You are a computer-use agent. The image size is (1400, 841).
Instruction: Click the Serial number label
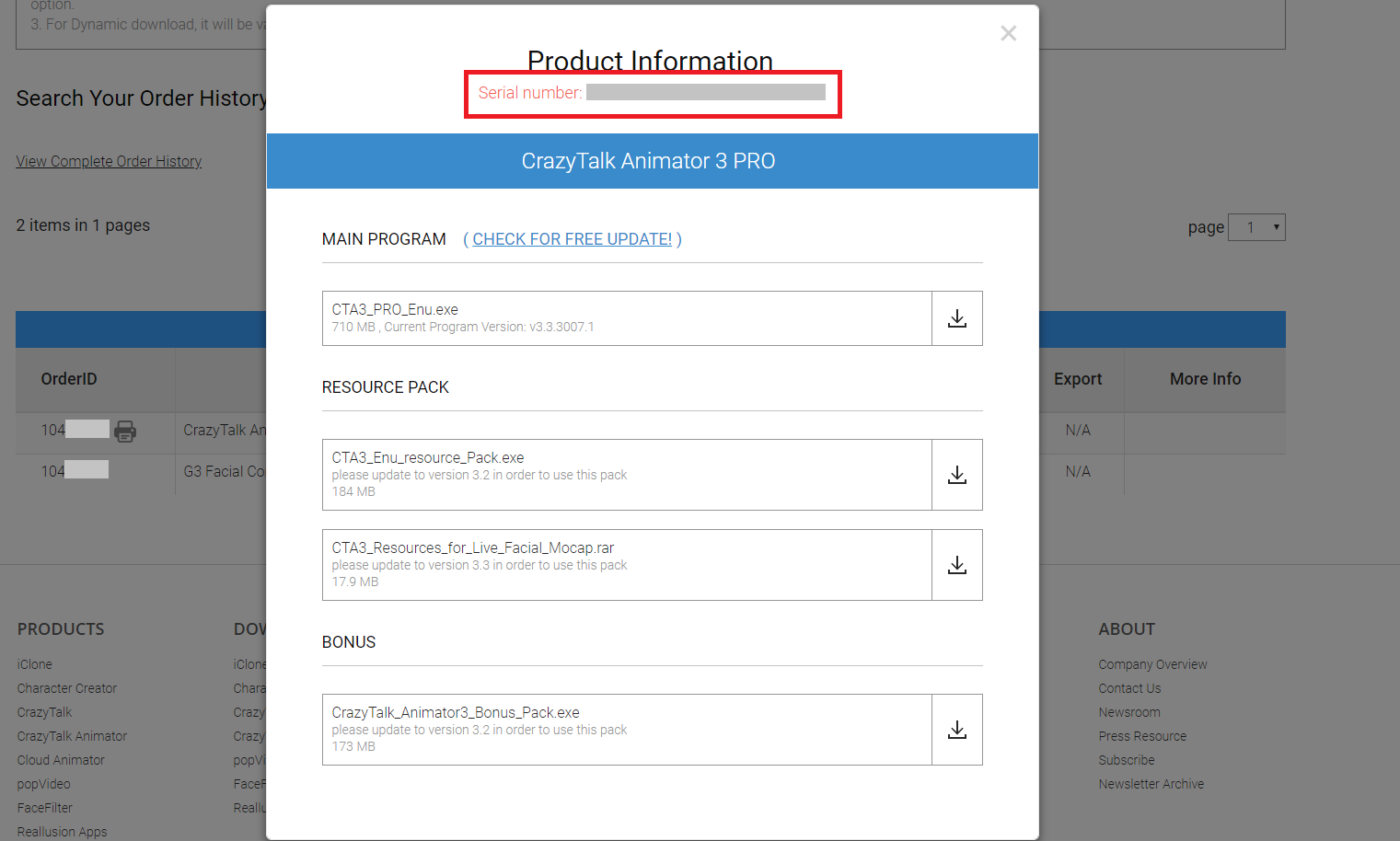(530, 93)
